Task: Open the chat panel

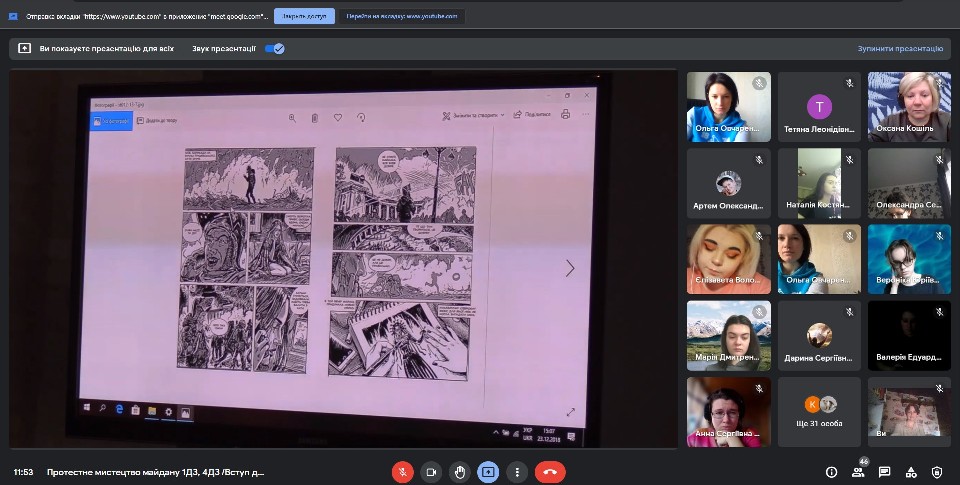Action: 884,472
